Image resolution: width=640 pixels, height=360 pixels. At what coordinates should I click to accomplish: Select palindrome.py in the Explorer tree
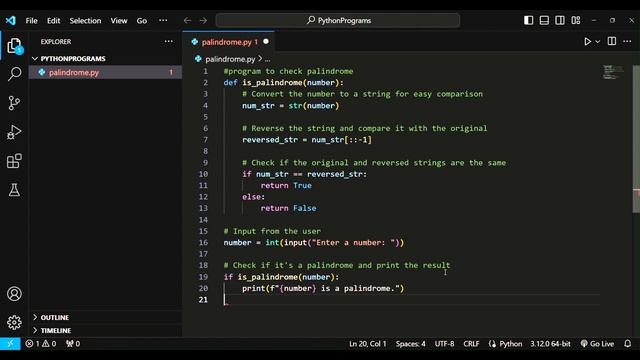(105, 73)
